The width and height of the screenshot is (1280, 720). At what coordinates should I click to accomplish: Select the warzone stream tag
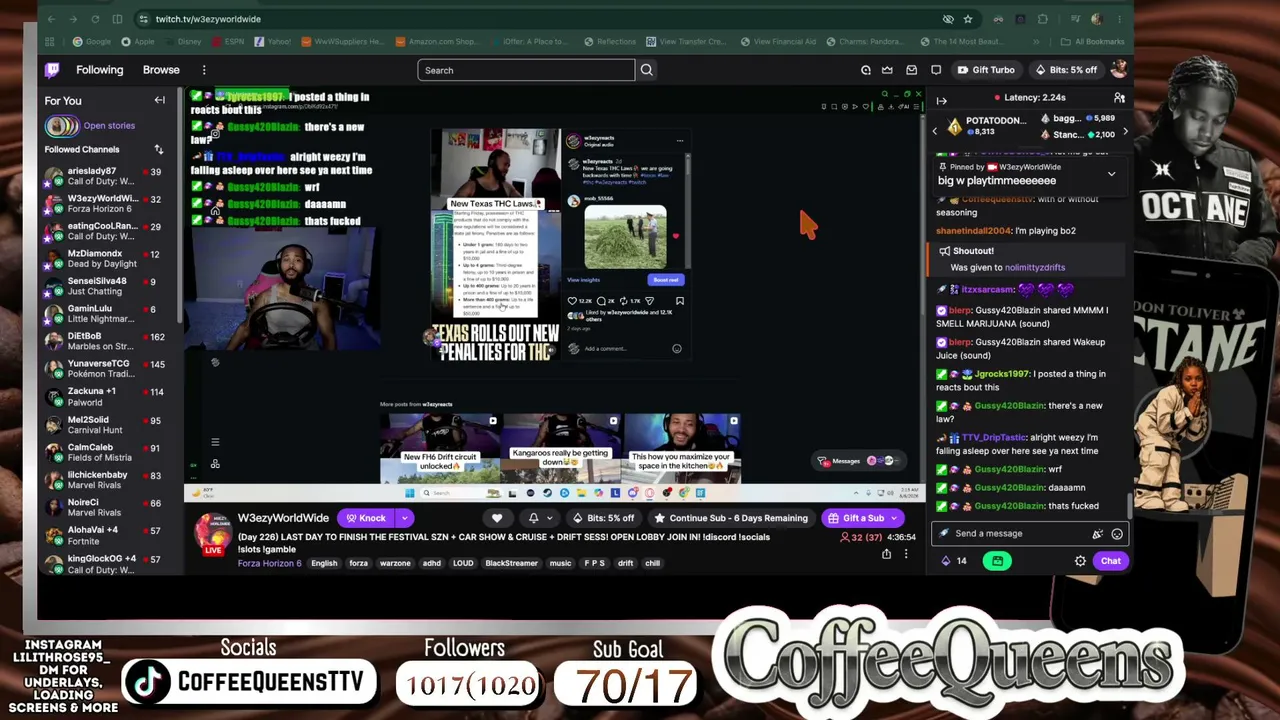[395, 563]
